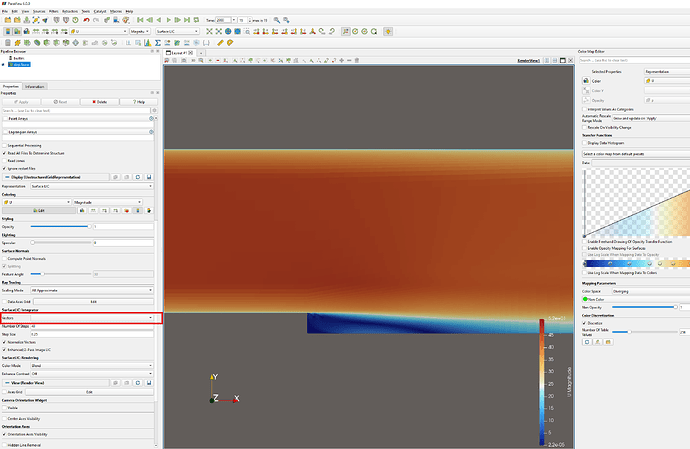Open the Vectors dropdown in LIC Integrator
Screen dimensions: 690x449
click(x=92, y=318)
